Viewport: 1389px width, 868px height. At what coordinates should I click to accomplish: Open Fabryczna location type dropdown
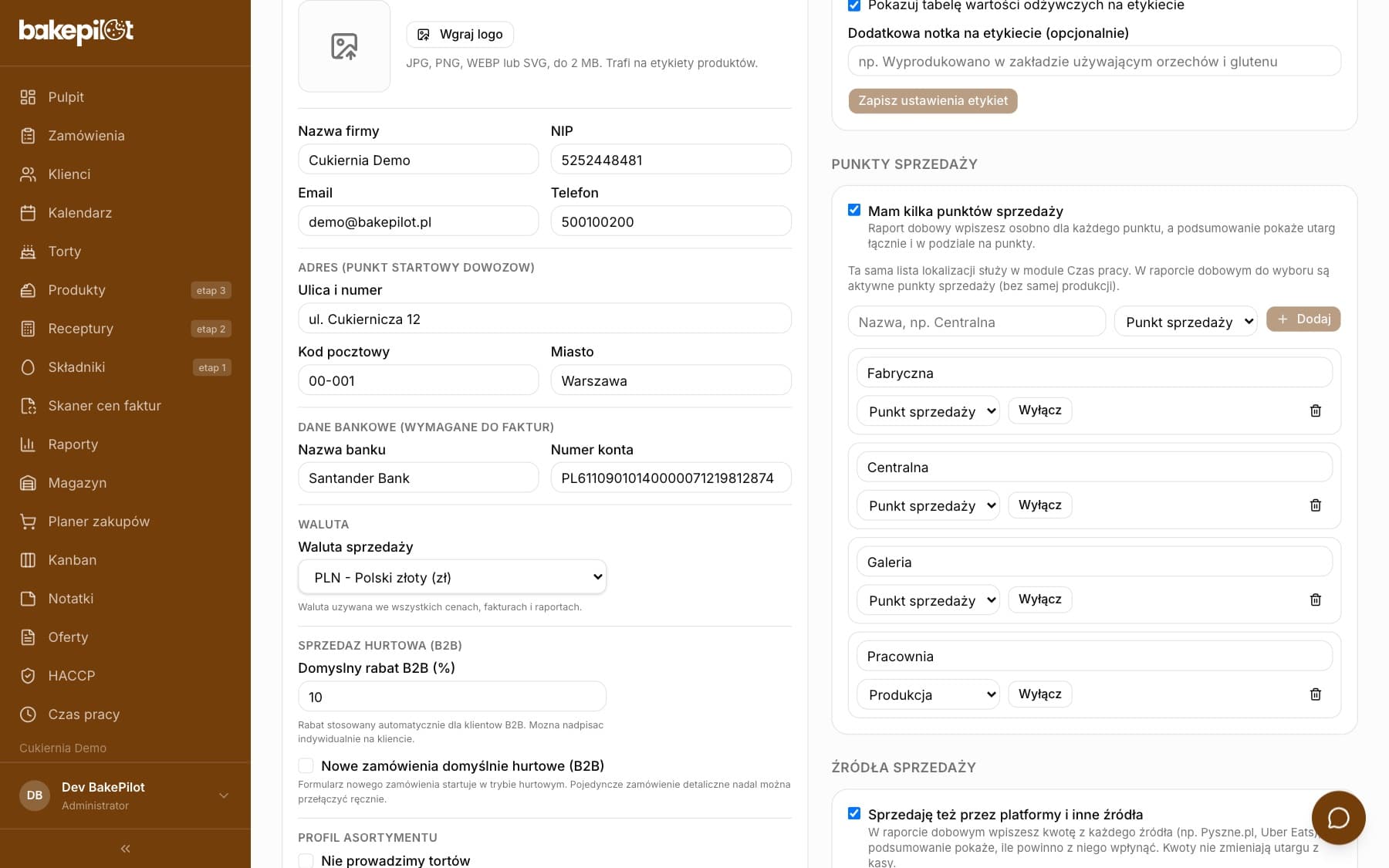(928, 411)
